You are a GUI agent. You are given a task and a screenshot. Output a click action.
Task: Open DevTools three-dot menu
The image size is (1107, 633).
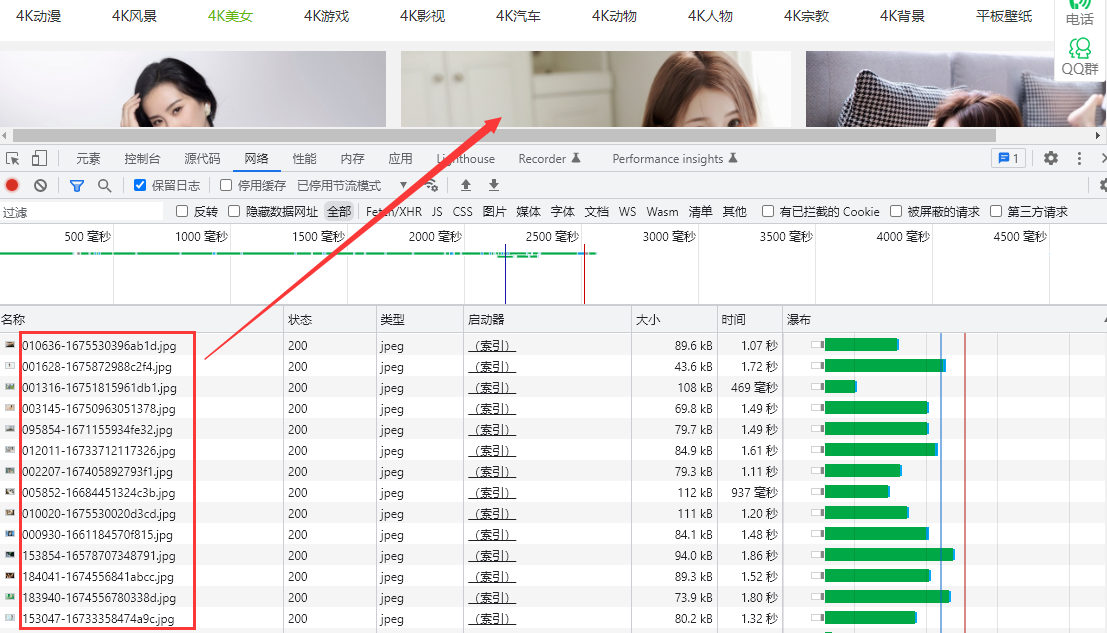1079,159
